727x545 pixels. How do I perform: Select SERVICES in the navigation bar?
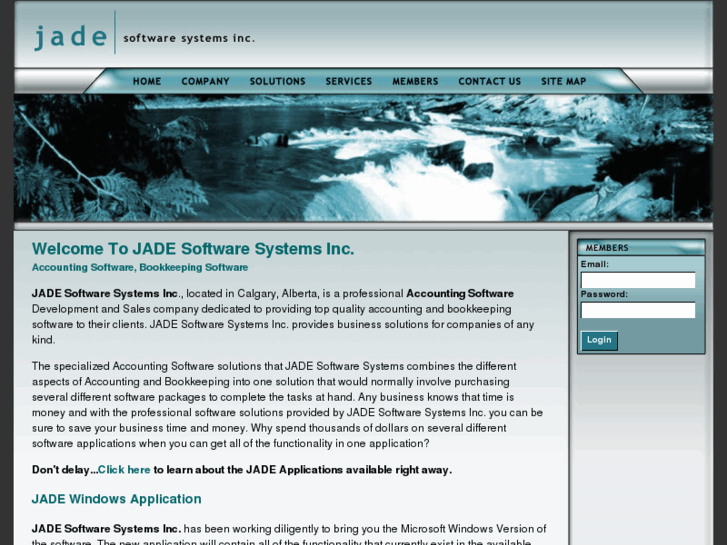tap(349, 81)
